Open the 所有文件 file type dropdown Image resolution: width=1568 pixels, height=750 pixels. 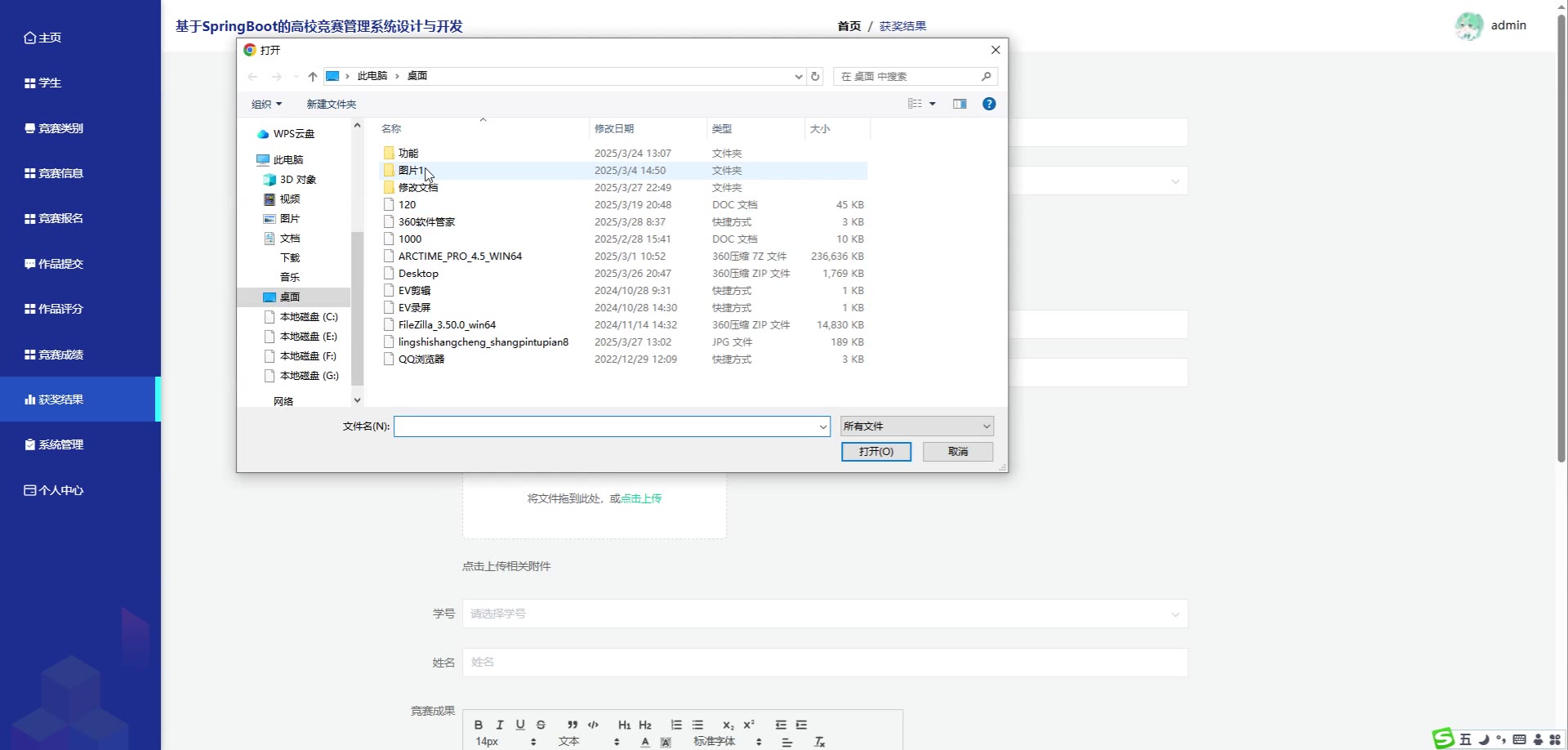coord(916,426)
